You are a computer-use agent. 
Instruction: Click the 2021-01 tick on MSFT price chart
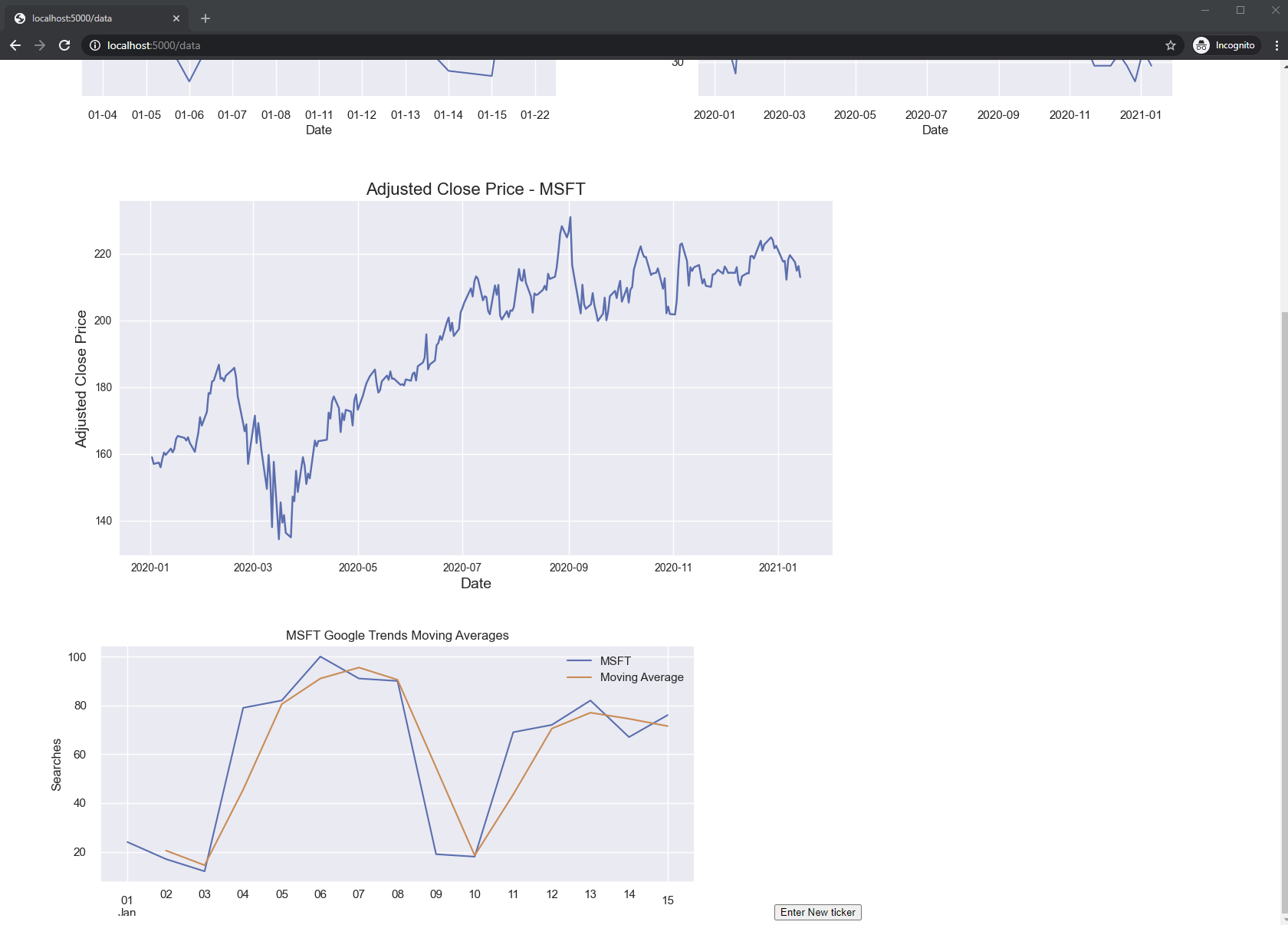tap(778, 568)
